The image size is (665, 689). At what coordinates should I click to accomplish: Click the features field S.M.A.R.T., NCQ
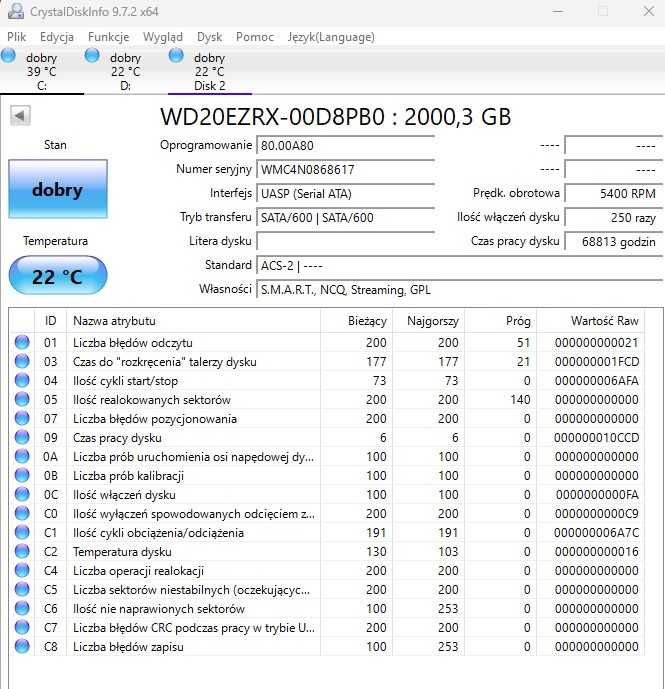tap(460, 290)
